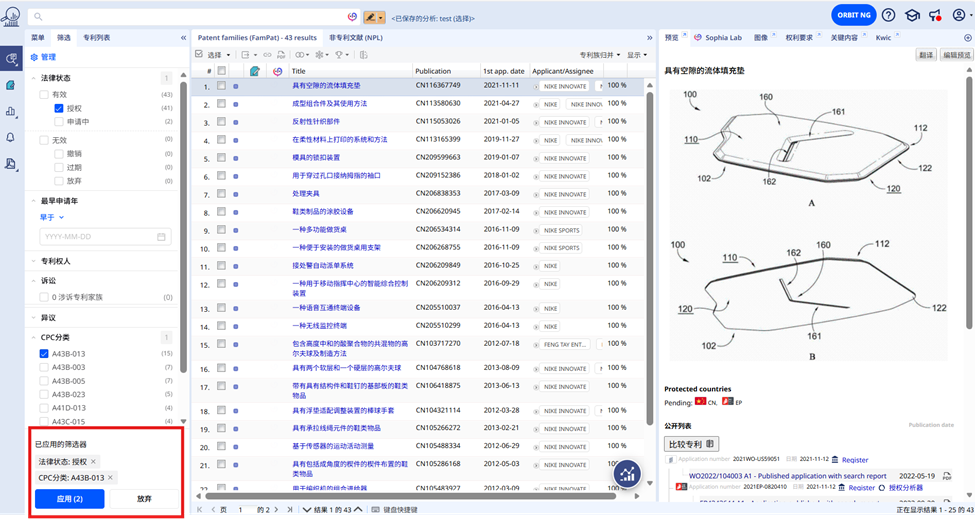Open the user account profile icon

tap(959, 15)
